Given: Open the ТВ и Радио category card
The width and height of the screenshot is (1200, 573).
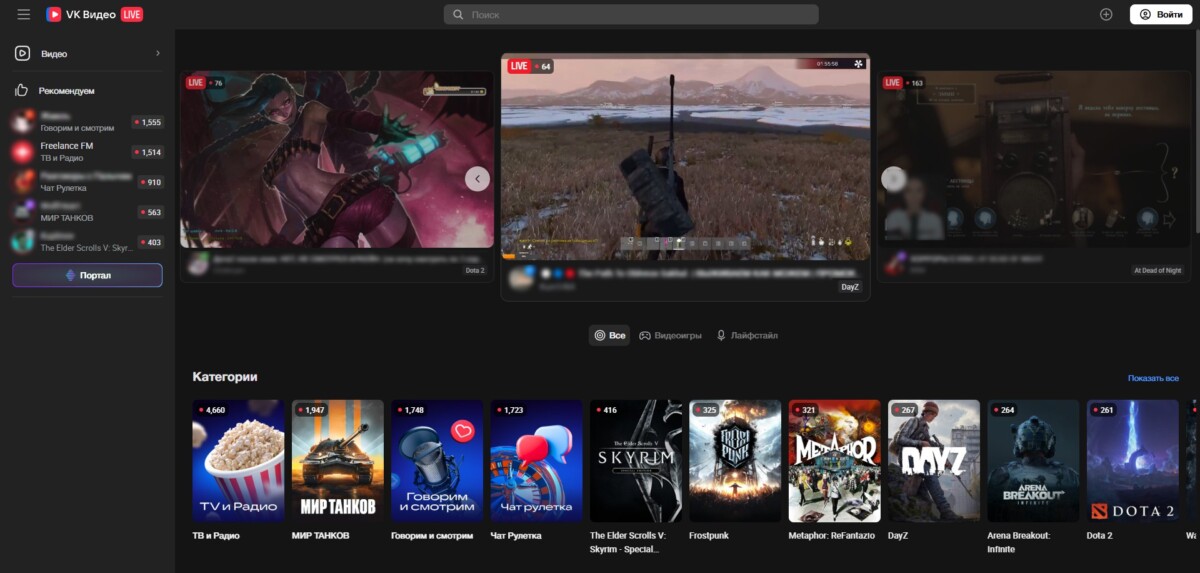Looking at the screenshot, I should [x=238, y=461].
